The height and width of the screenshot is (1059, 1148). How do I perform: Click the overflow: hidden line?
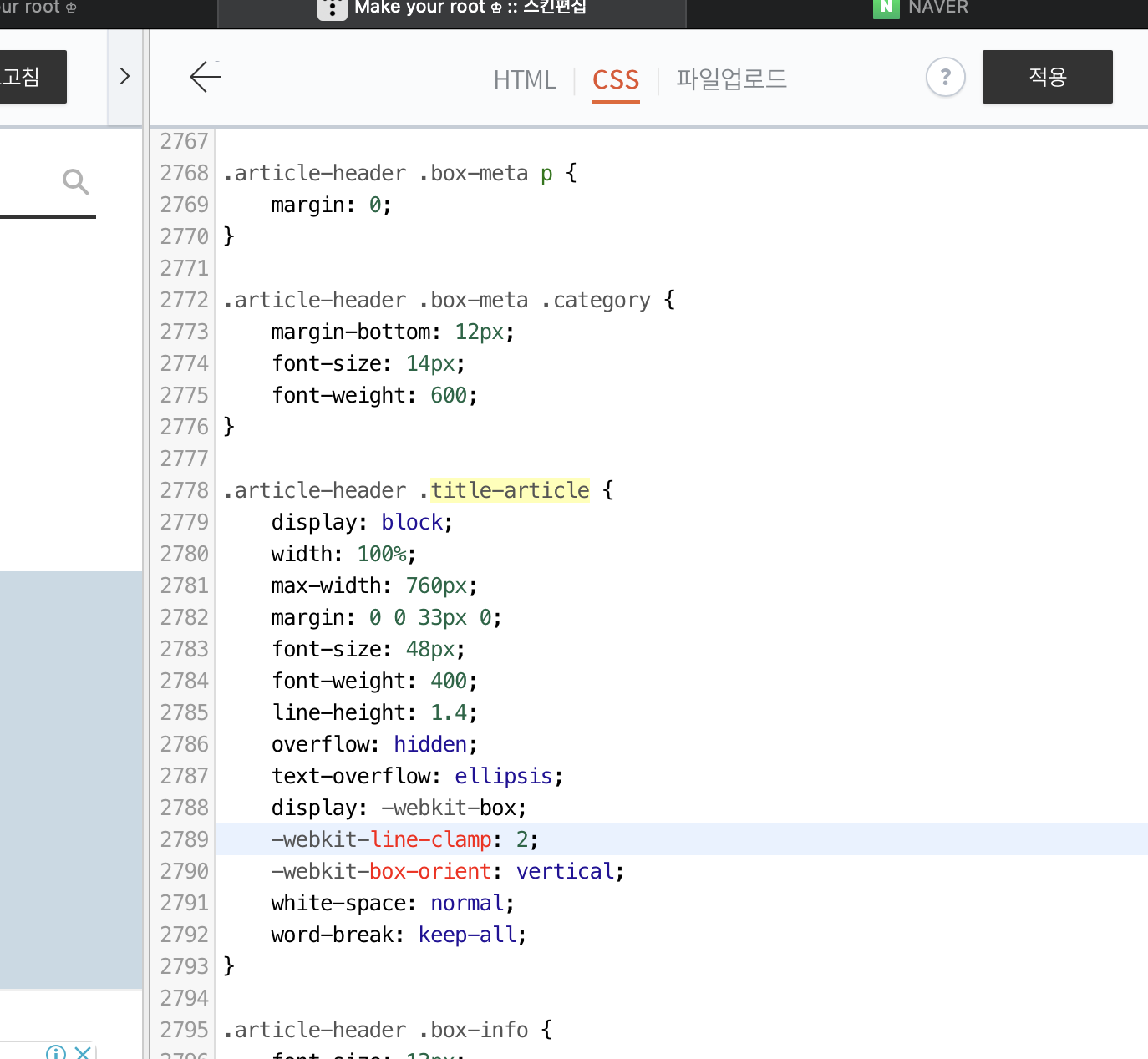coord(374,744)
